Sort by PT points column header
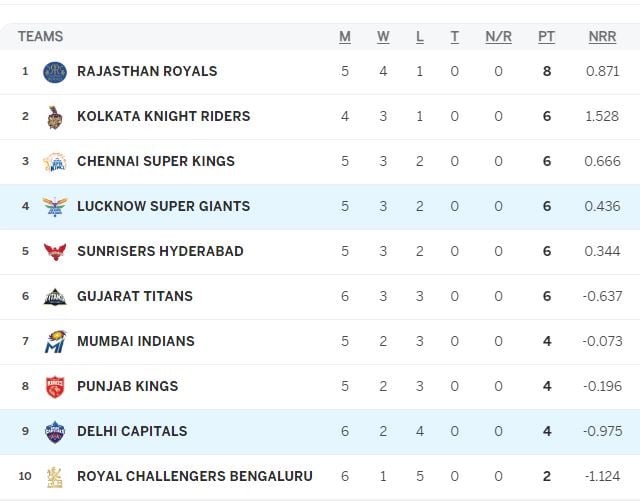 546,37
